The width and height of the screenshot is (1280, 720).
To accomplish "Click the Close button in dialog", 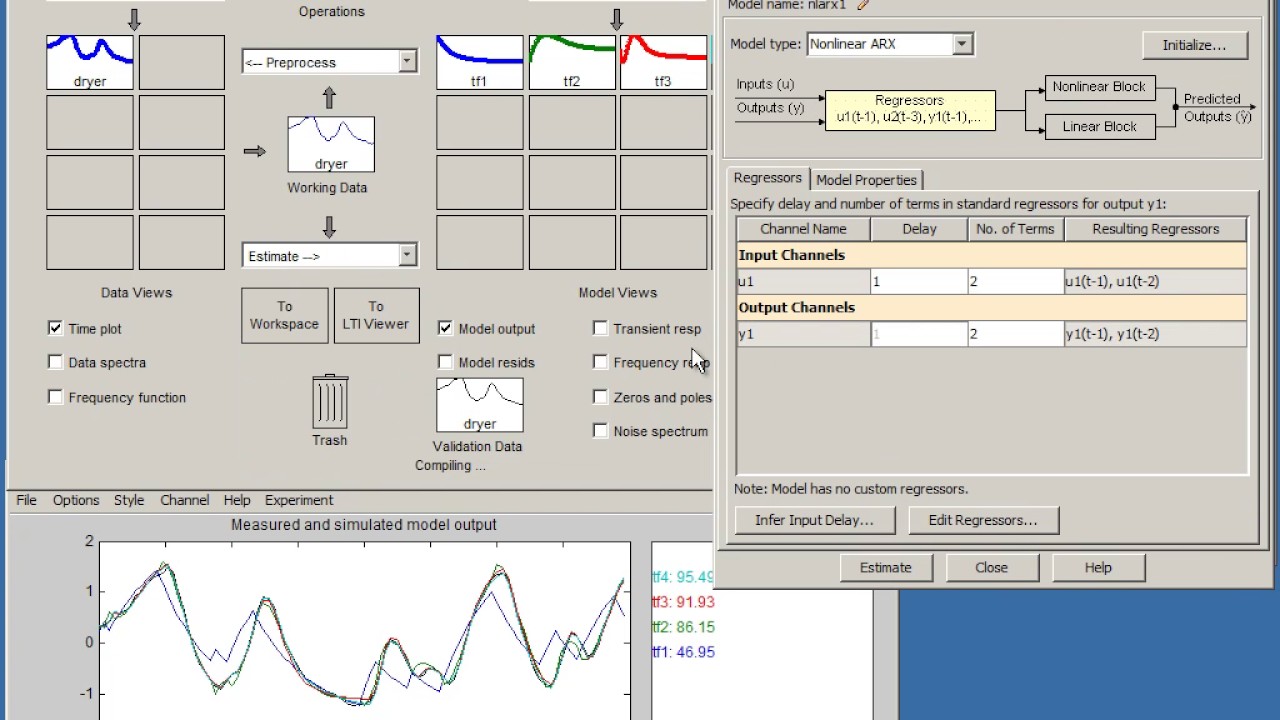I will click(x=992, y=567).
